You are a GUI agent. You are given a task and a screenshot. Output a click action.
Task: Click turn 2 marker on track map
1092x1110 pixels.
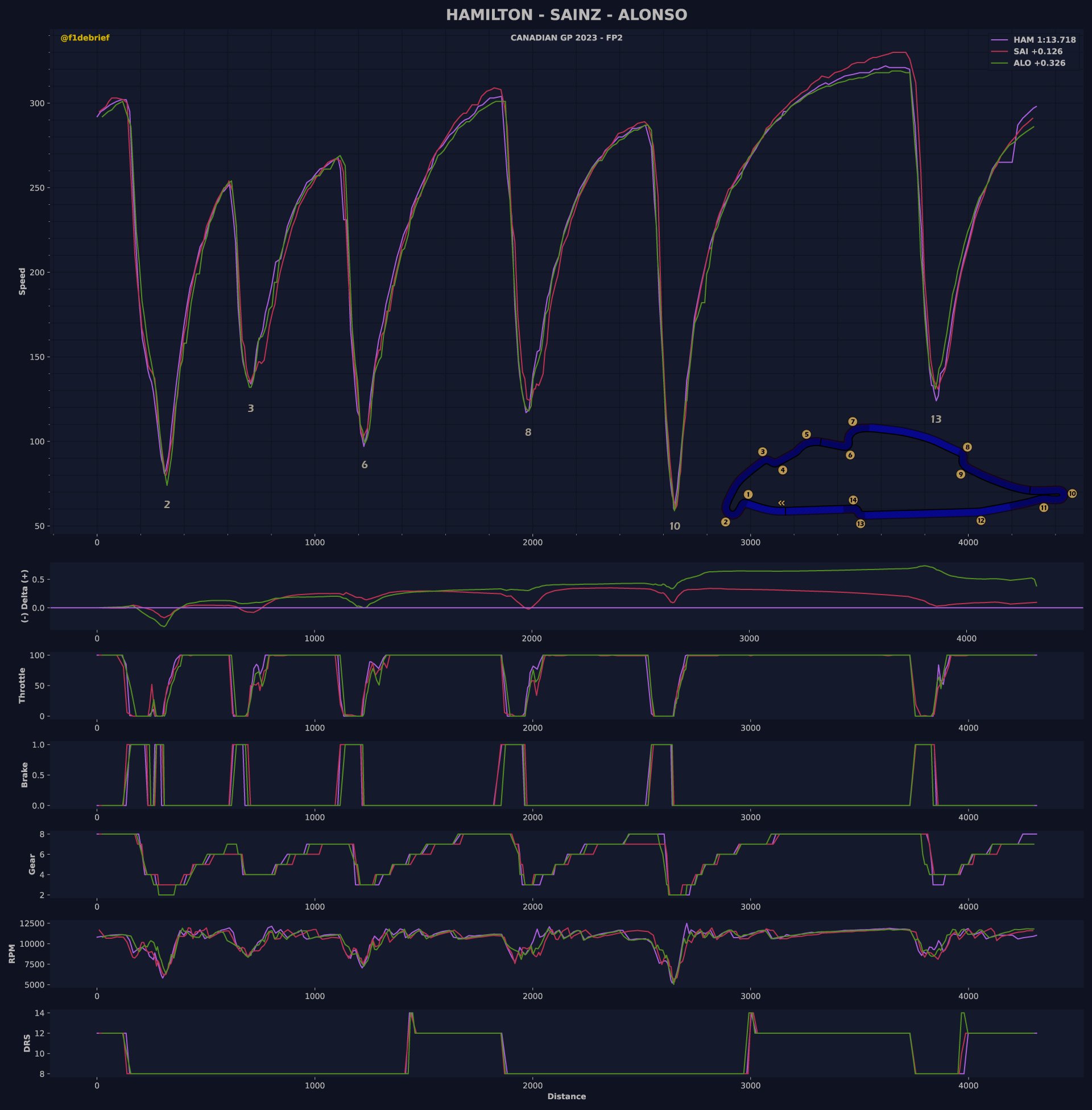[x=726, y=522]
